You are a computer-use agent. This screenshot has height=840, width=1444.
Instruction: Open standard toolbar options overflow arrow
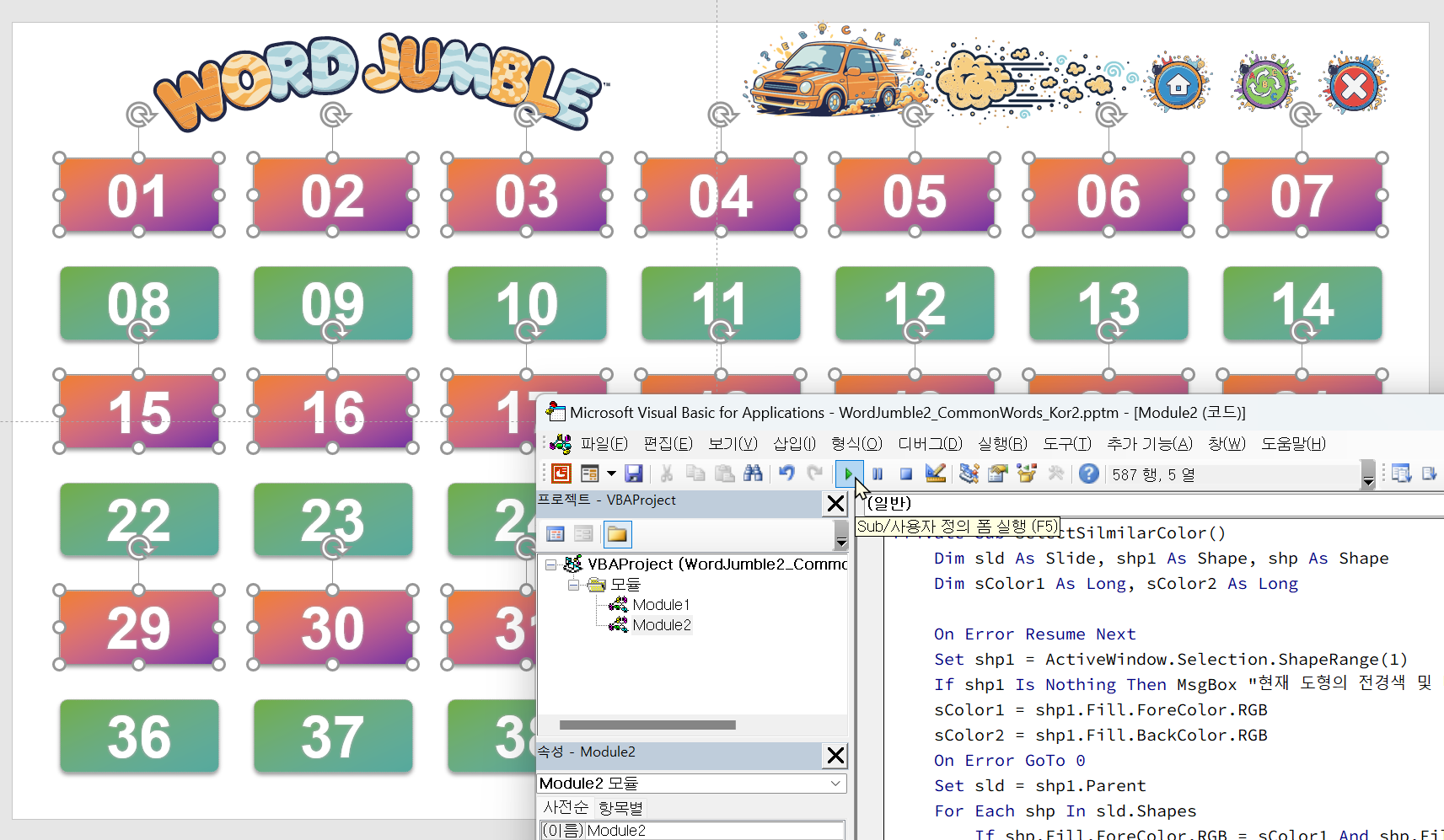tap(1368, 475)
